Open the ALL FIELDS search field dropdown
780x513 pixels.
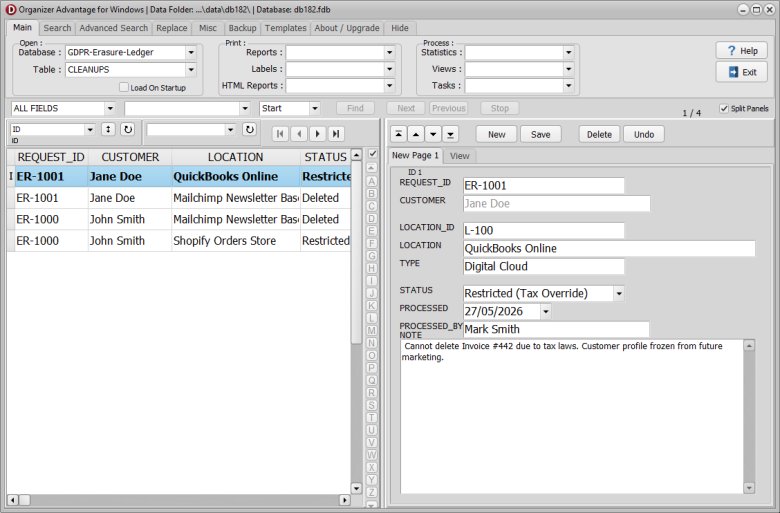pyautogui.click(x=110, y=108)
